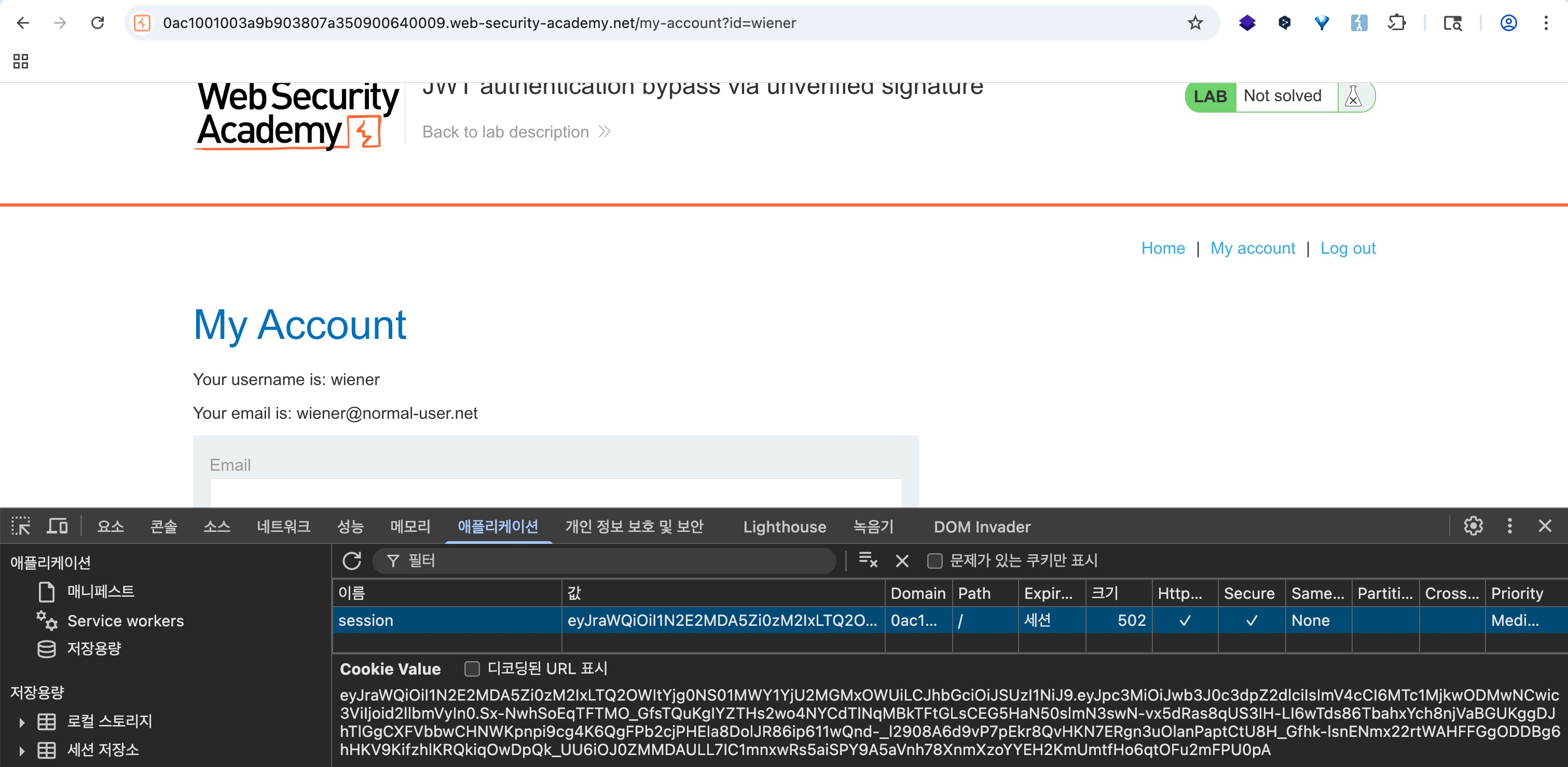Open DevTools three-dot more options menu
Viewport: 1568px width, 767px height.
click(1509, 526)
